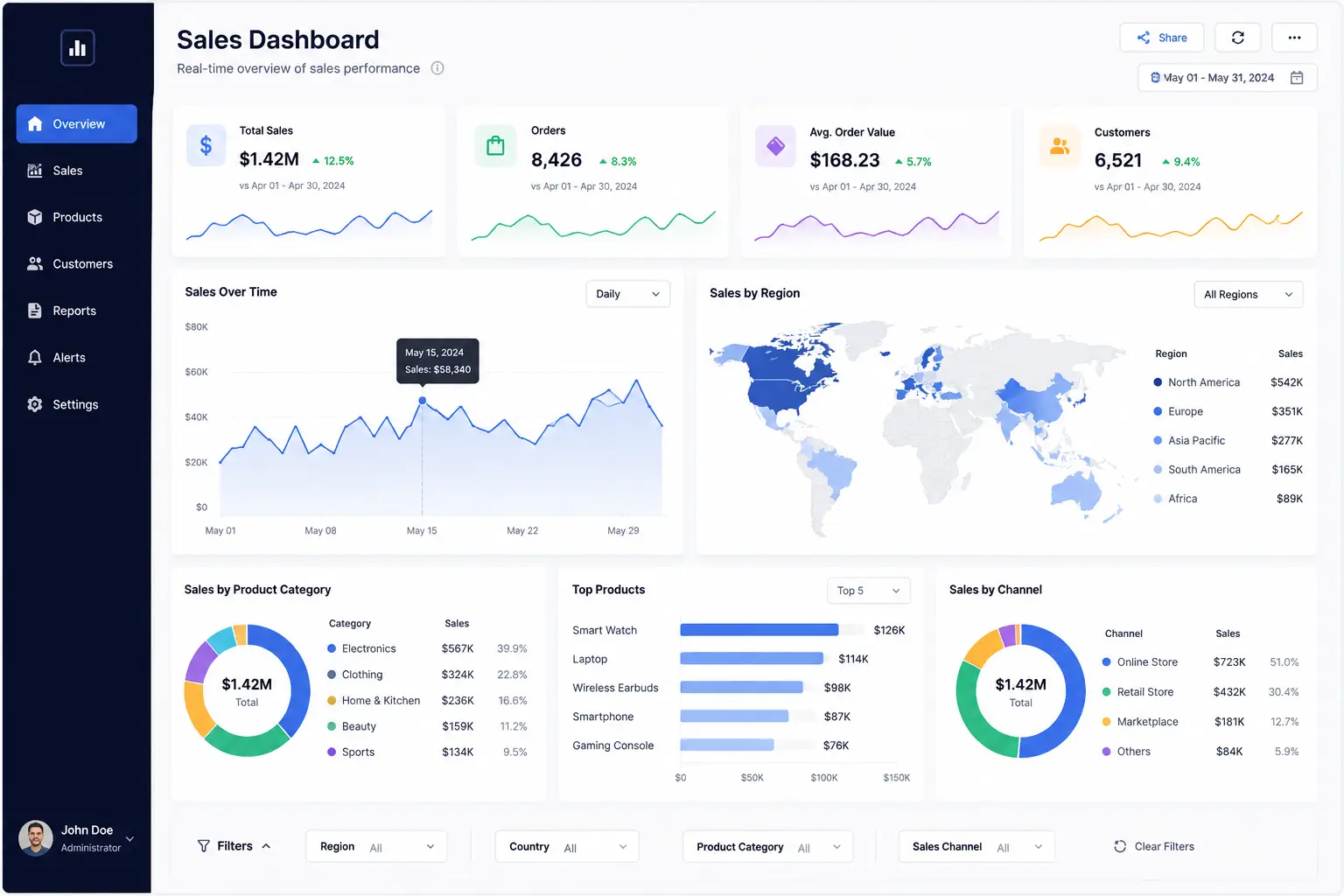Expand the John Doe account menu chevron

point(129,838)
